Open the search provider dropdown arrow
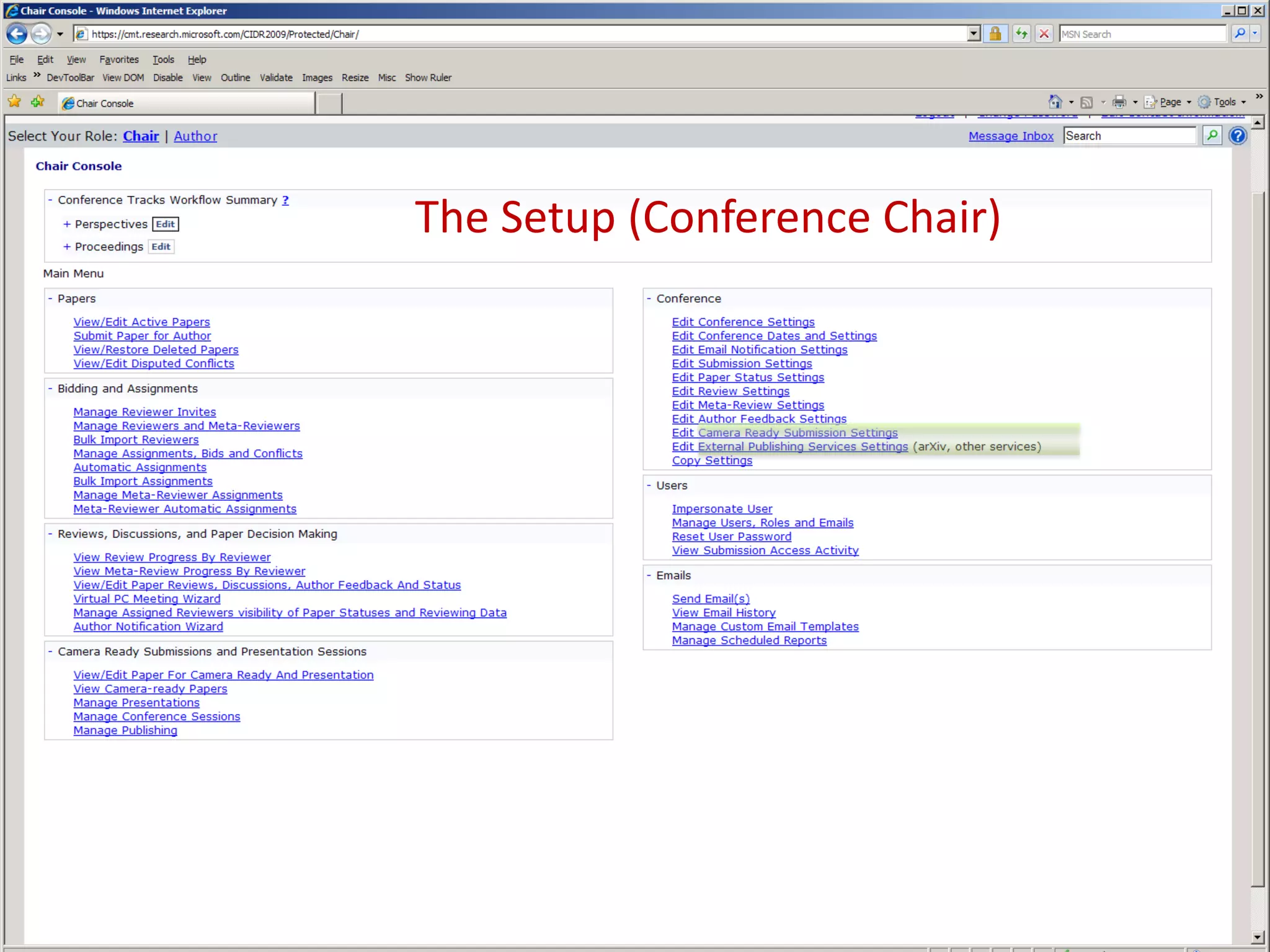This screenshot has height=952, width=1270. tap(1255, 33)
